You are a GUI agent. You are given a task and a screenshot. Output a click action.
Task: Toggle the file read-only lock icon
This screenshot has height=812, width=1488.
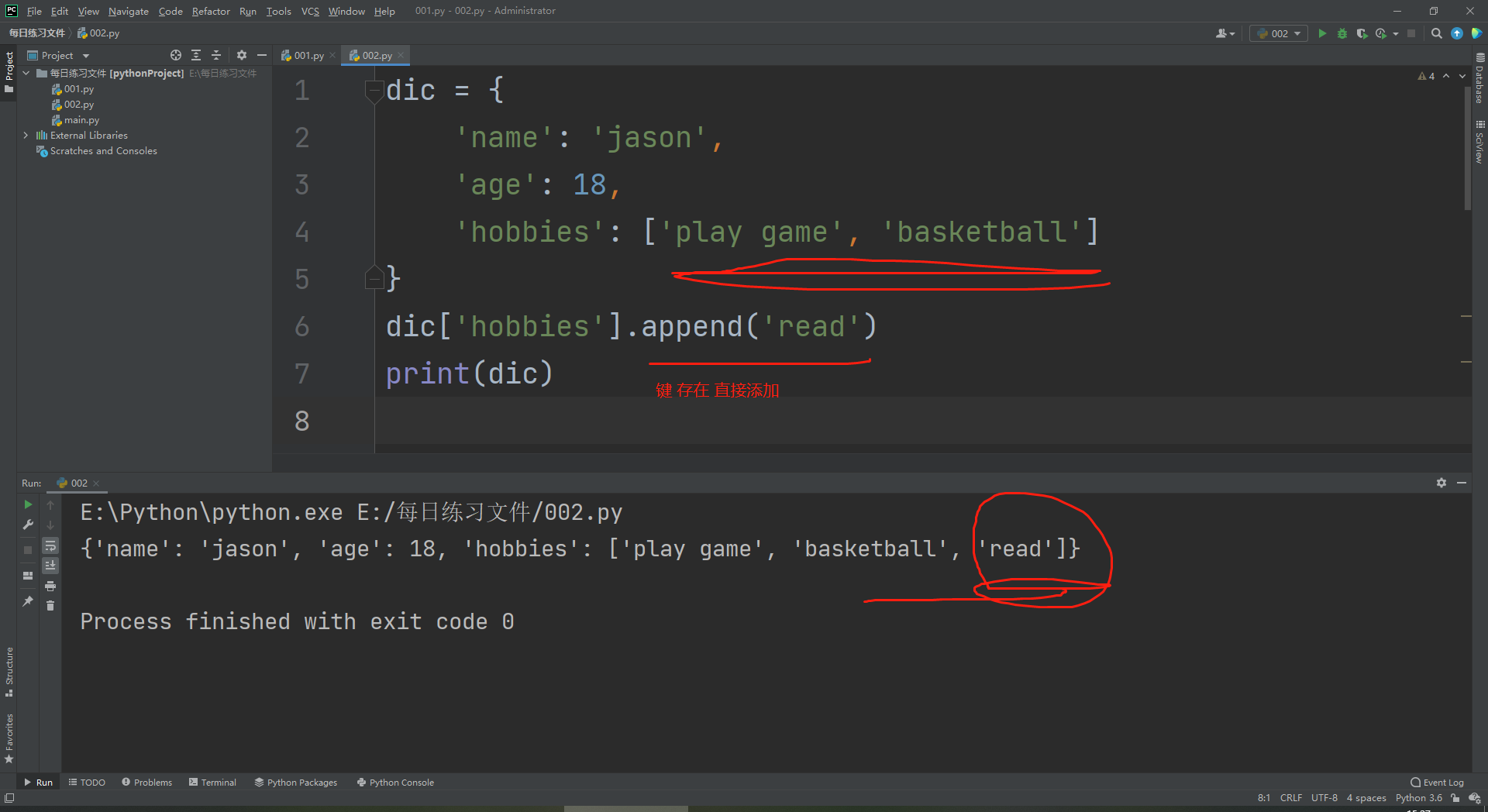(1455, 798)
